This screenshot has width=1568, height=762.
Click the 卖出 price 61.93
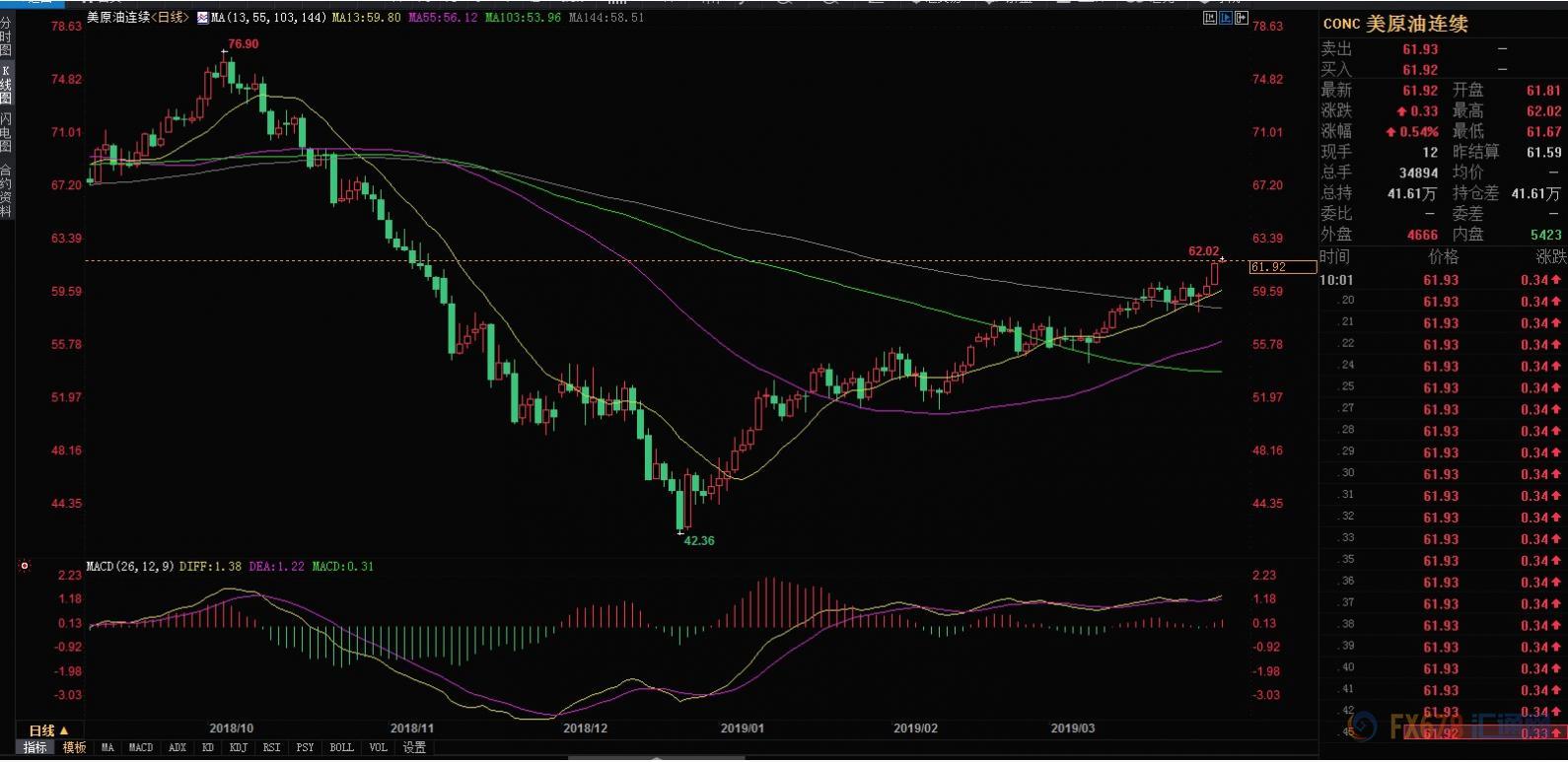(x=1420, y=49)
